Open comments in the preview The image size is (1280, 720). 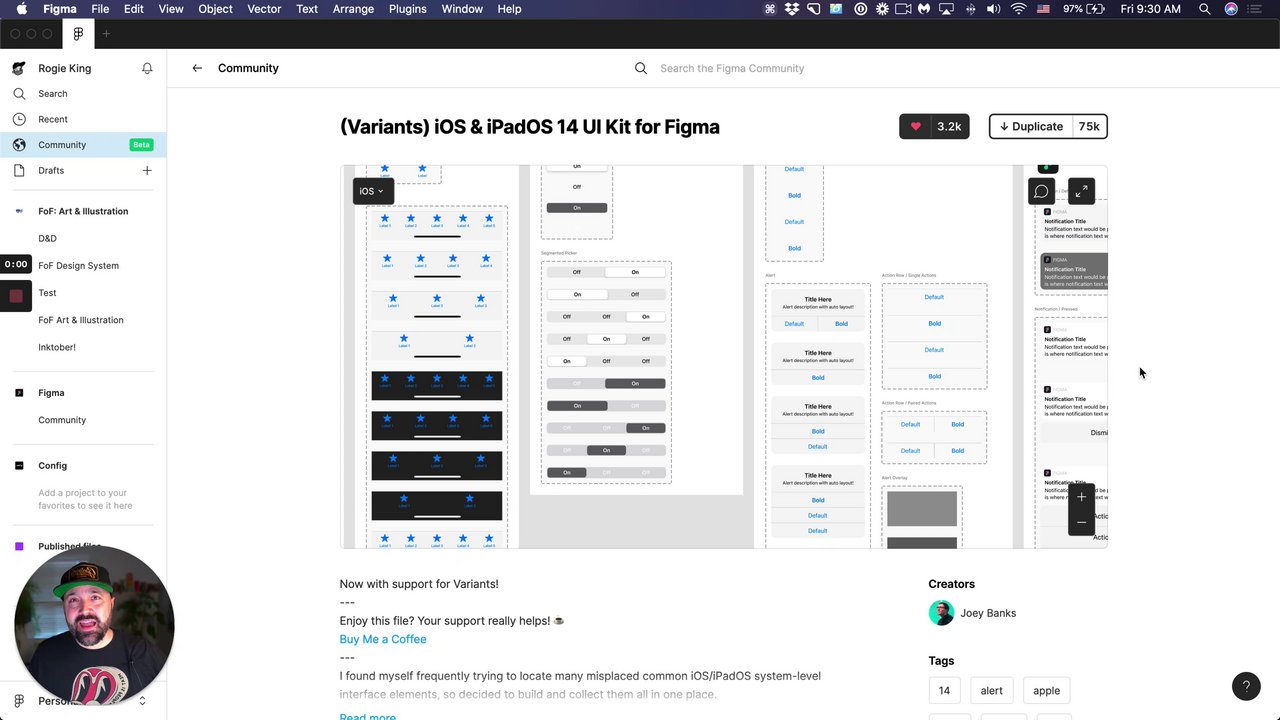click(x=1041, y=191)
